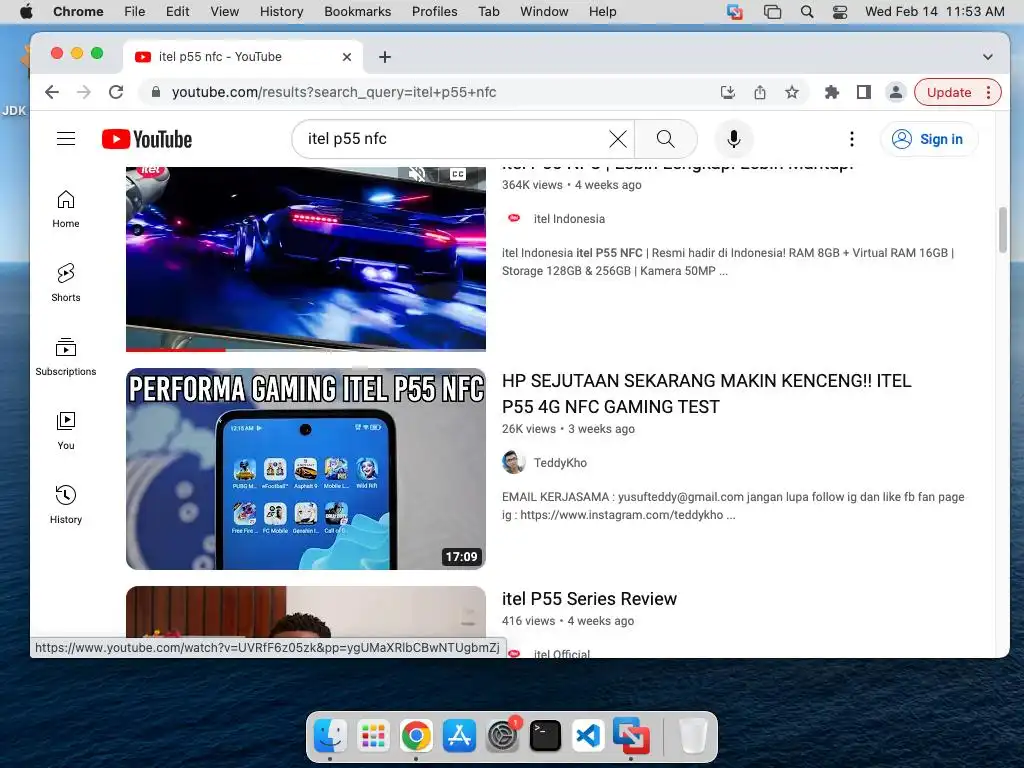Open YouTube settings three-dot menu
The image size is (1024, 768).
tap(852, 139)
